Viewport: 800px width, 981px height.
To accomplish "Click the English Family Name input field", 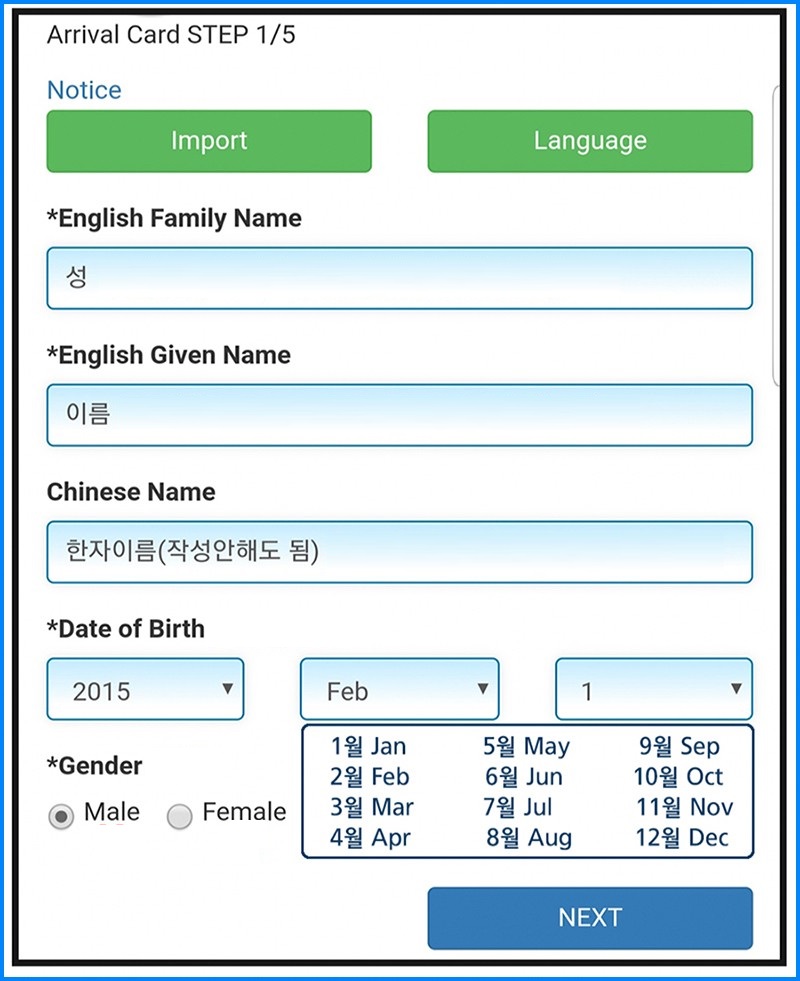I will click(x=400, y=278).
